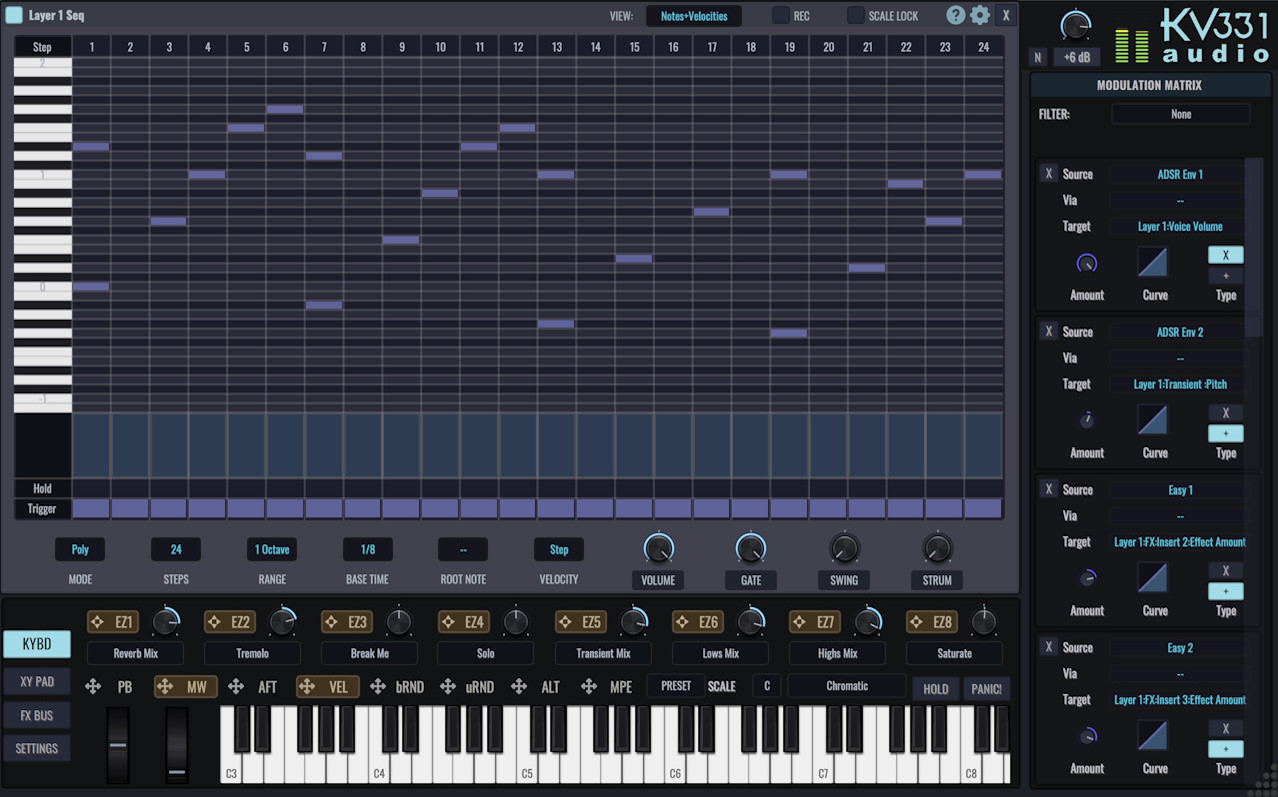This screenshot has width=1278, height=797.
Task: Enable the REC checkbox
Action: click(x=780, y=16)
